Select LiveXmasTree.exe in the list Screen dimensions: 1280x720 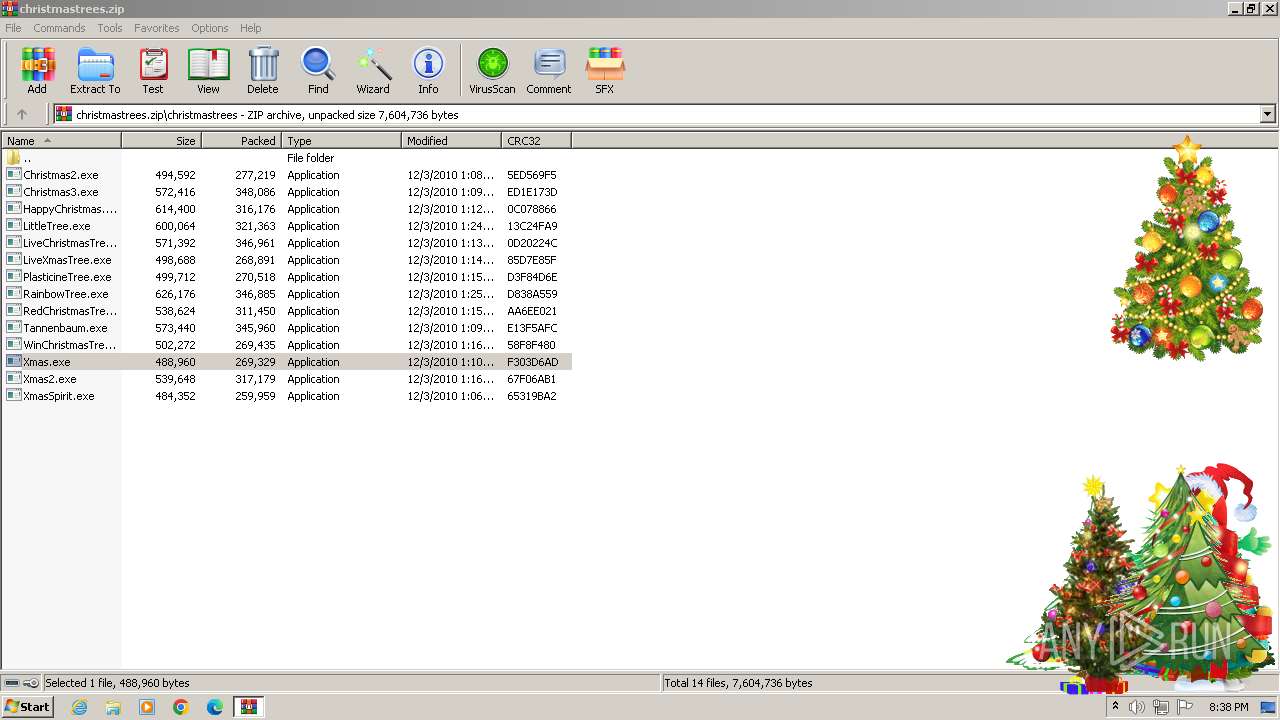pos(286,260)
